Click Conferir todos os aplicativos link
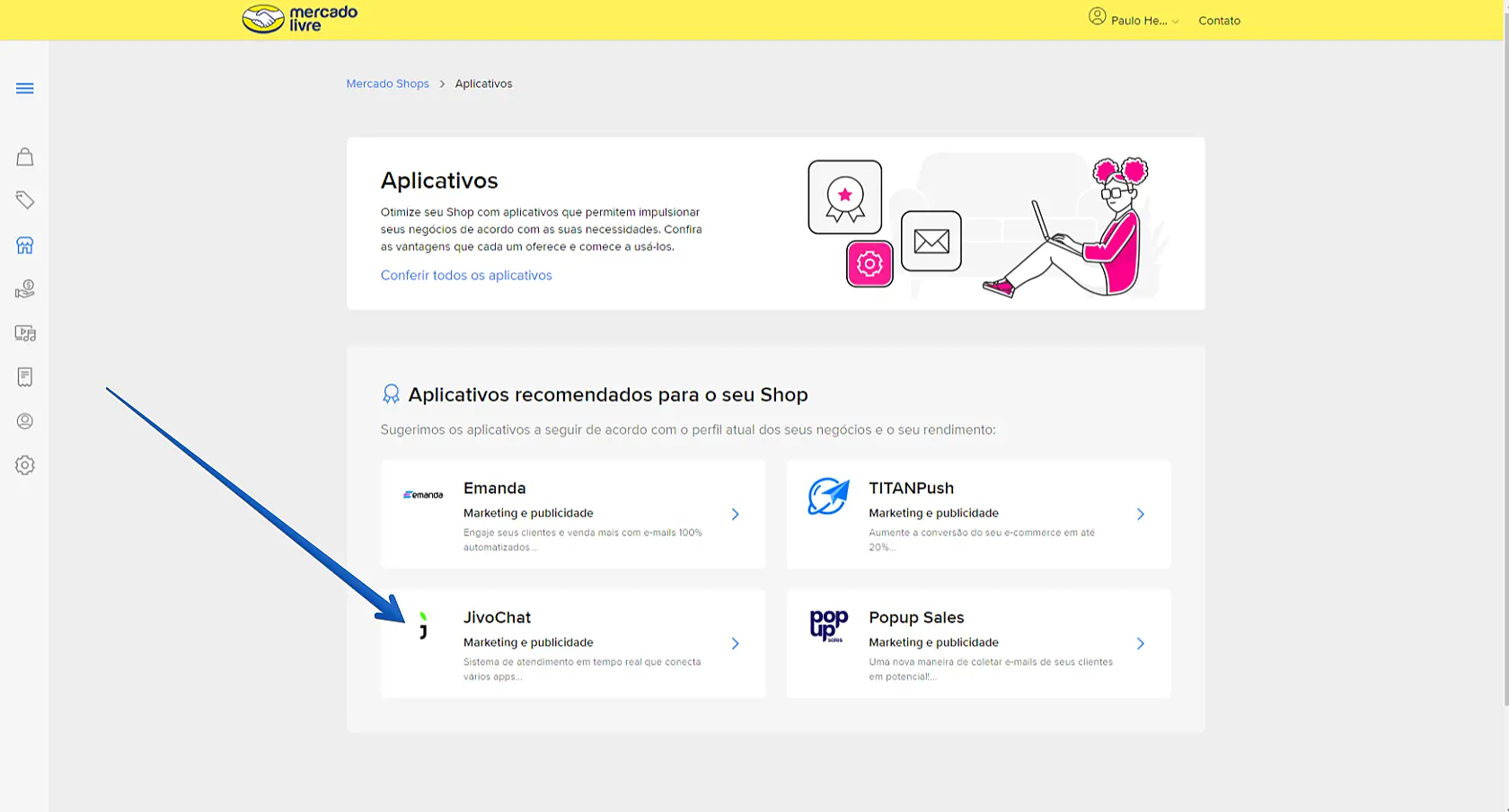 (466, 276)
